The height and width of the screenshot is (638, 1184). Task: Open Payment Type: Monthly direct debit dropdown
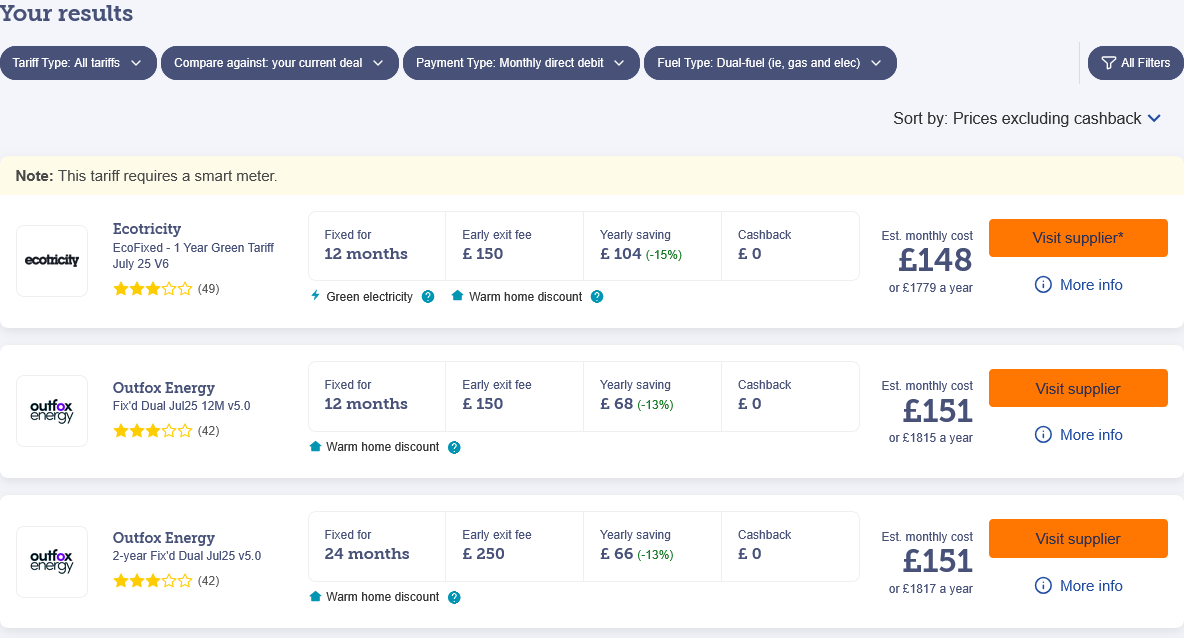pyautogui.click(x=521, y=63)
